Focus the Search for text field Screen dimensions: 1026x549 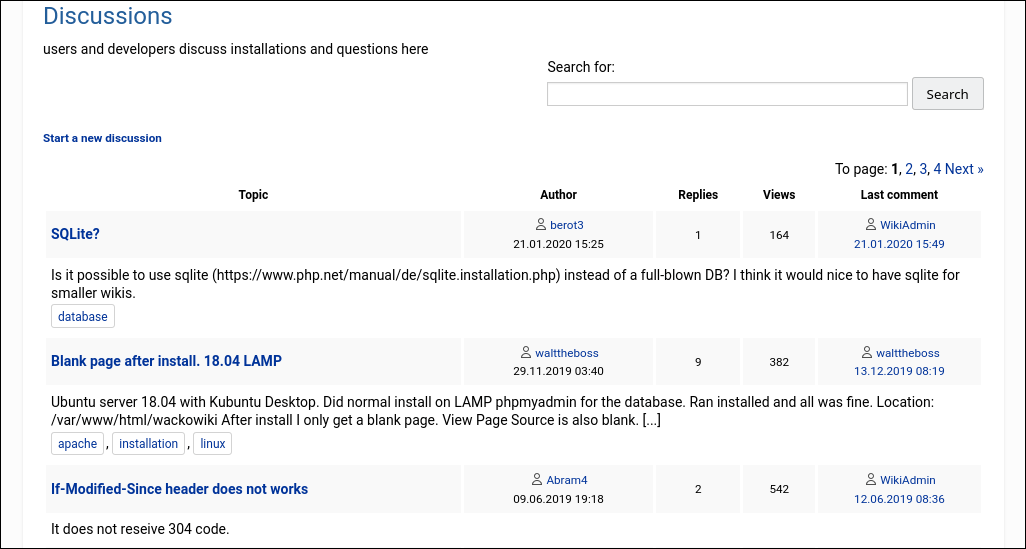727,94
